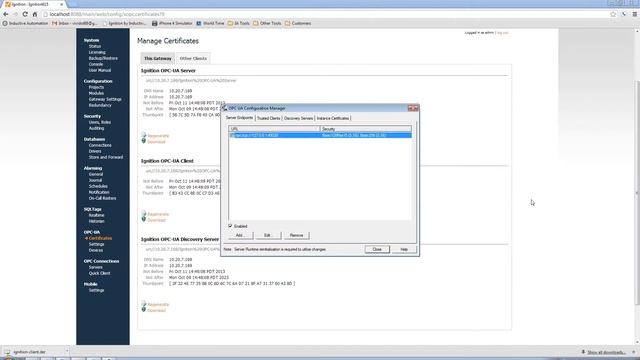
Task: Click the browser home icon
Action: (x=35, y=14)
